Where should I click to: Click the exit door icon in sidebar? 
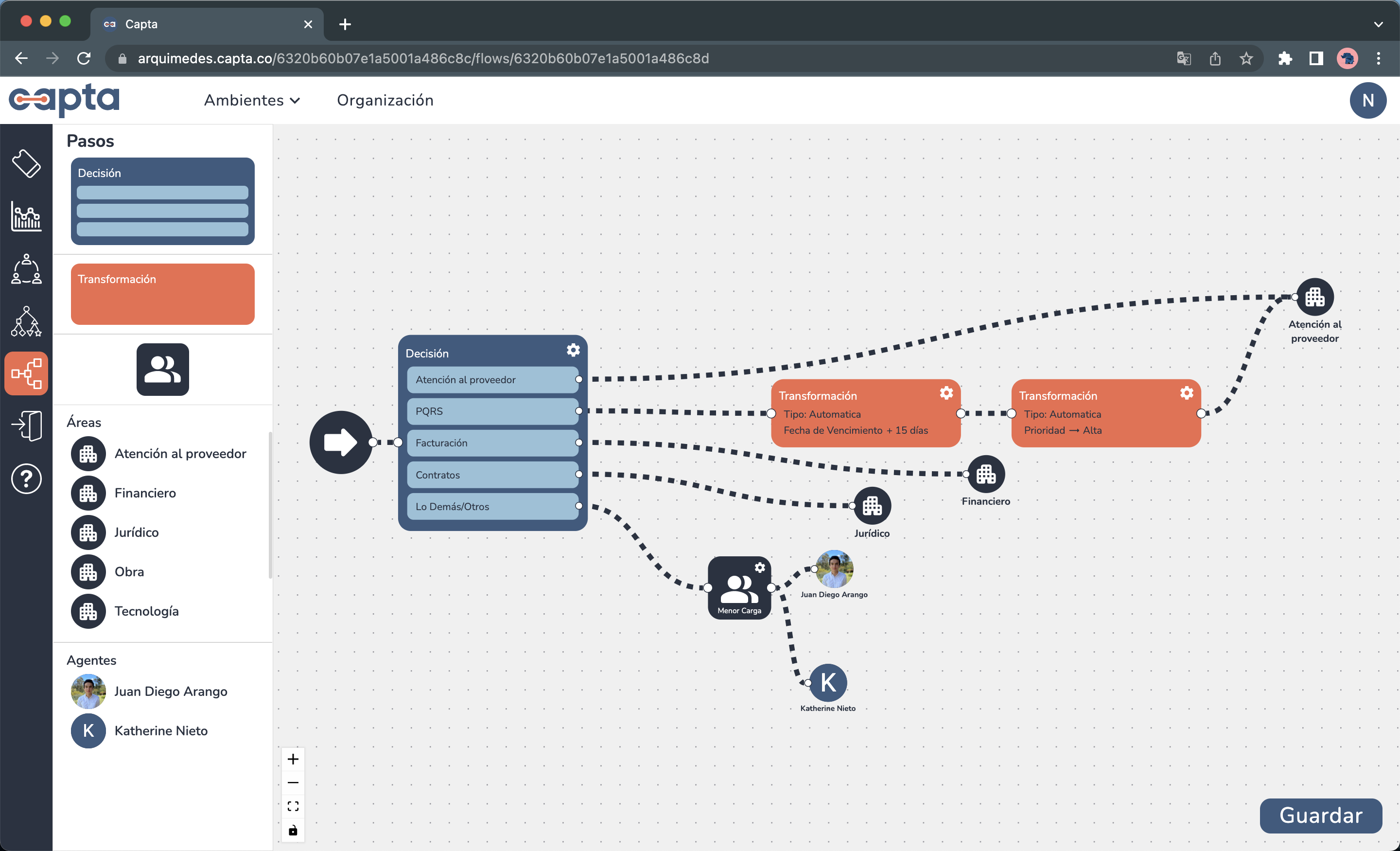[26, 425]
